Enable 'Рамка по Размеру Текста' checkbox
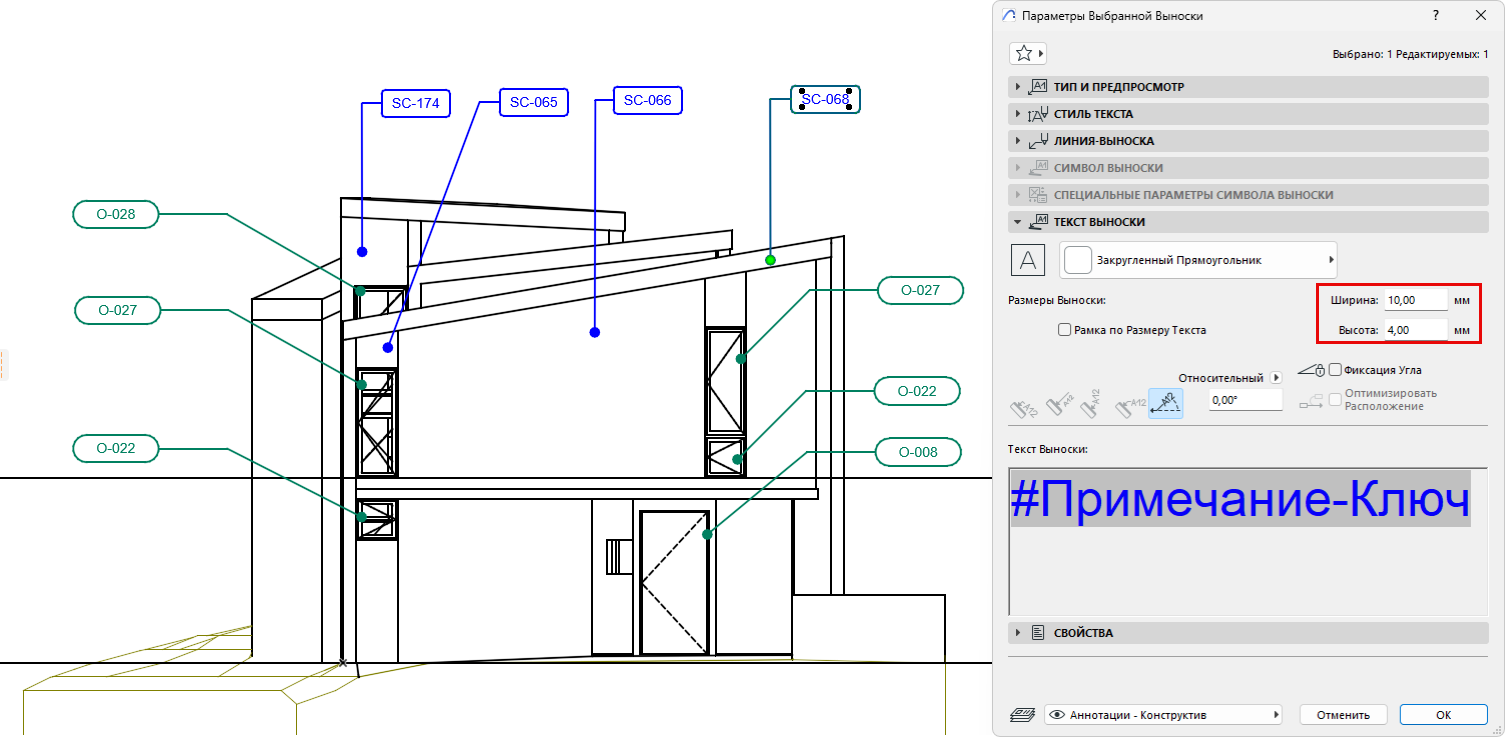 point(1065,329)
